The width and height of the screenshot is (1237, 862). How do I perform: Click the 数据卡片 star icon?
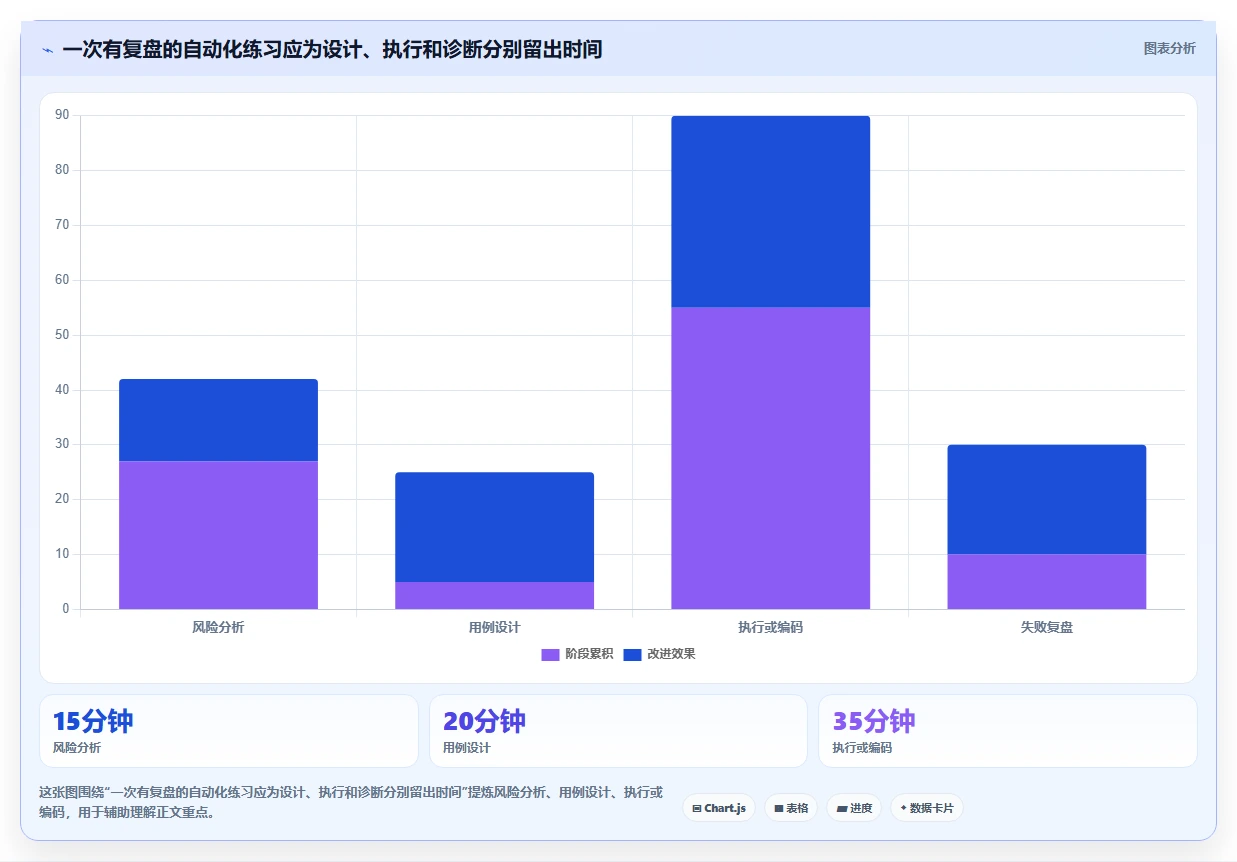(903, 808)
